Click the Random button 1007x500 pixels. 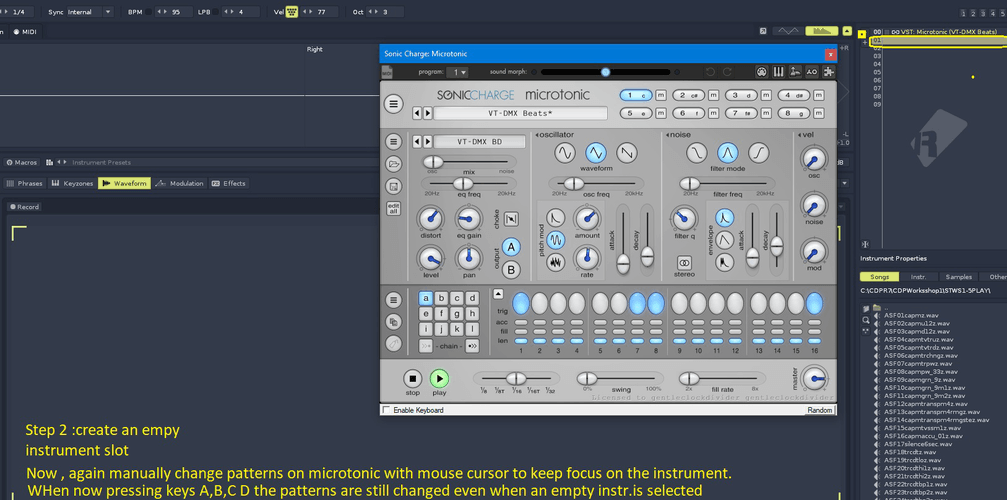[x=820, y=410]
